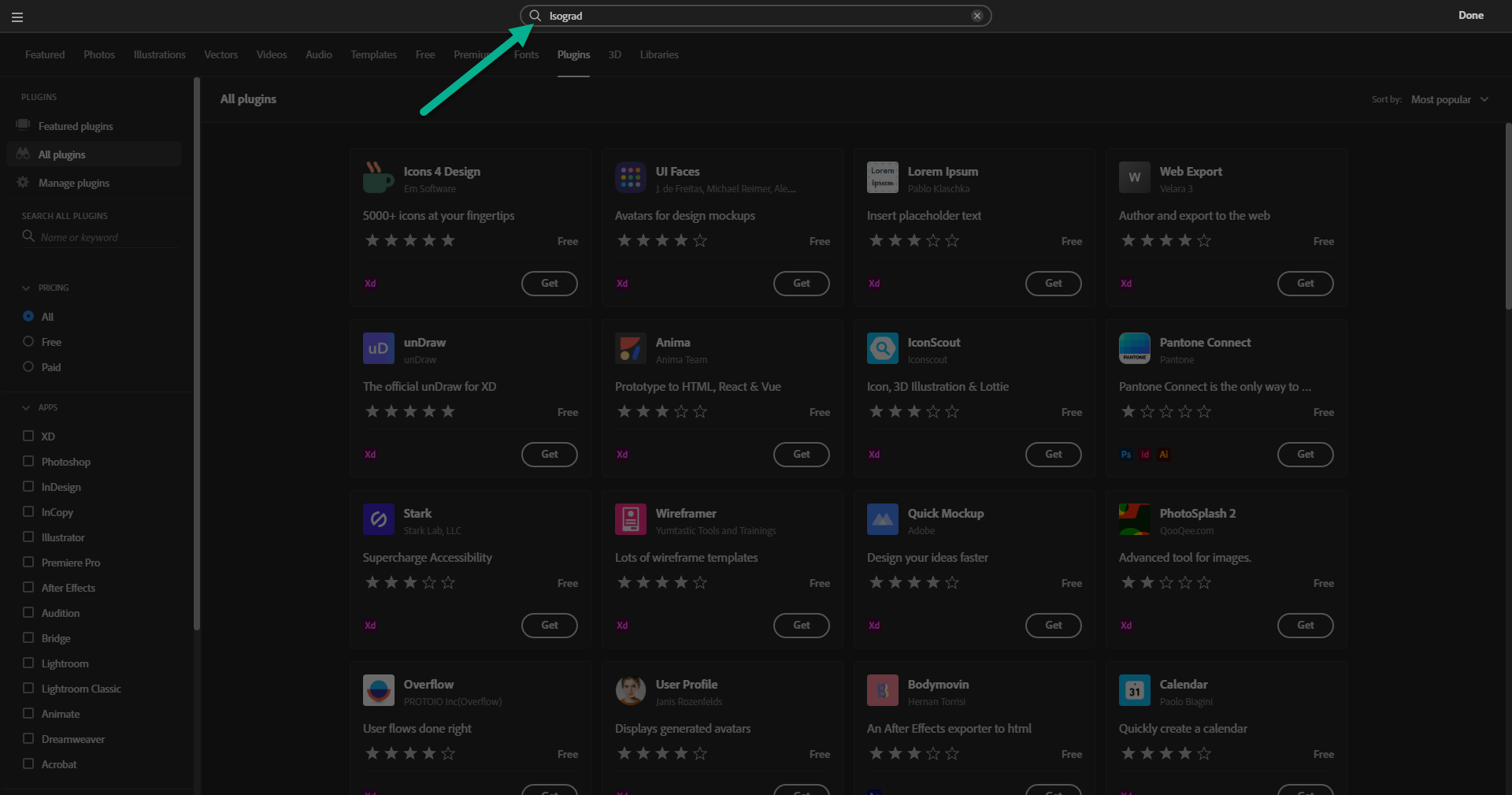The image size is (1512, 795).
Task: Open the User Profile avatar icon
Action: 631,690
